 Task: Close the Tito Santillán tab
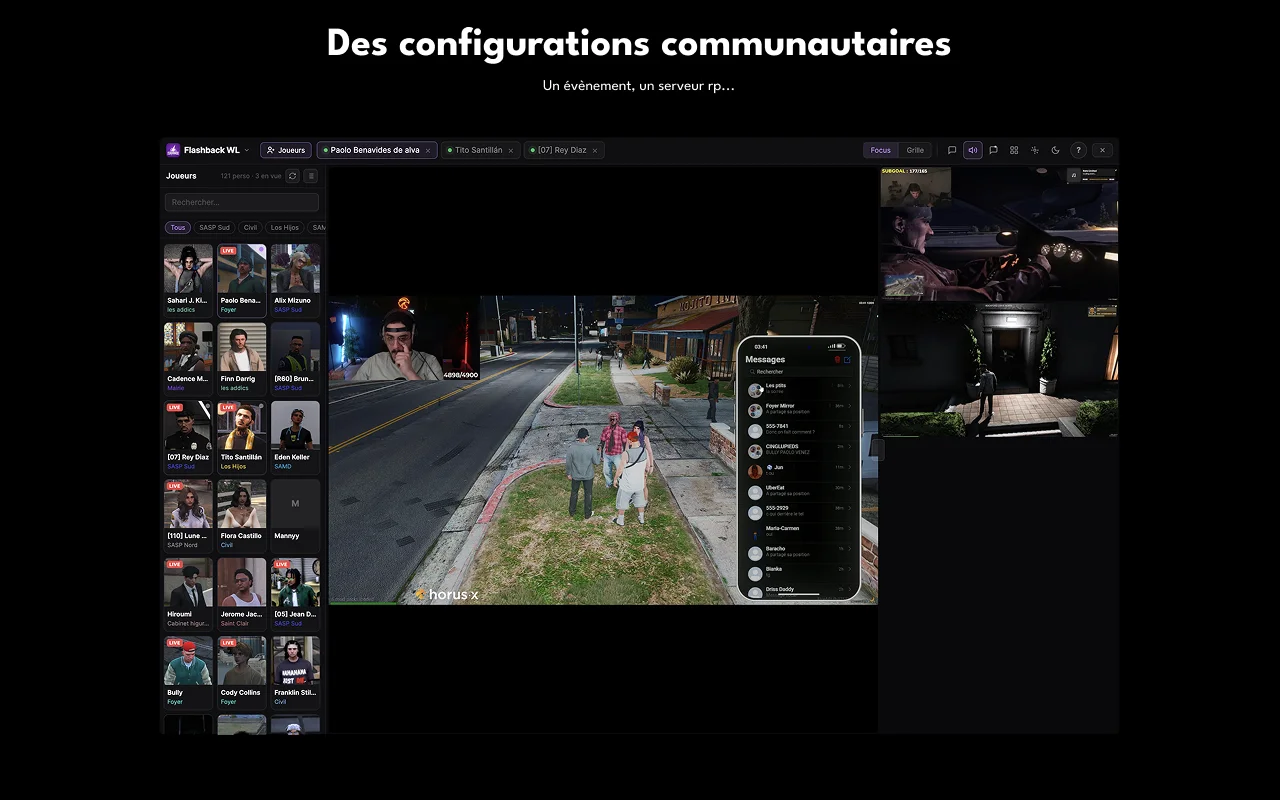pos(510,151)
